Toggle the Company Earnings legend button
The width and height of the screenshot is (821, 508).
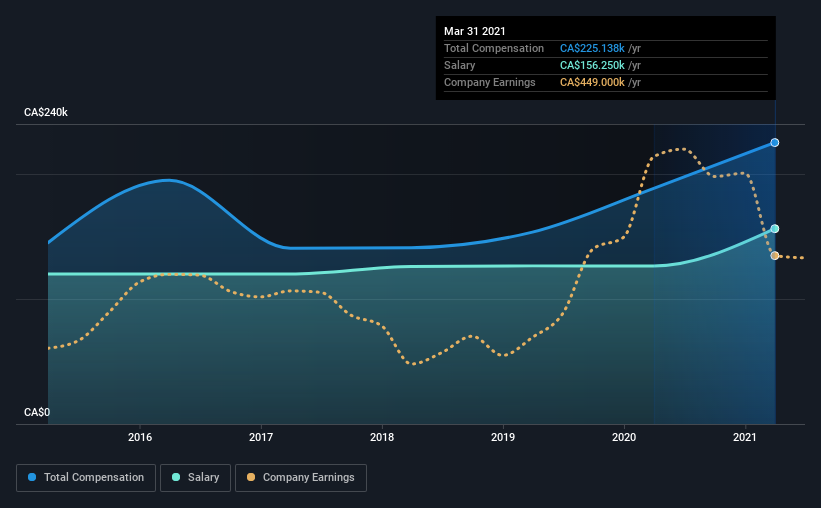click(x=301, y=478)
